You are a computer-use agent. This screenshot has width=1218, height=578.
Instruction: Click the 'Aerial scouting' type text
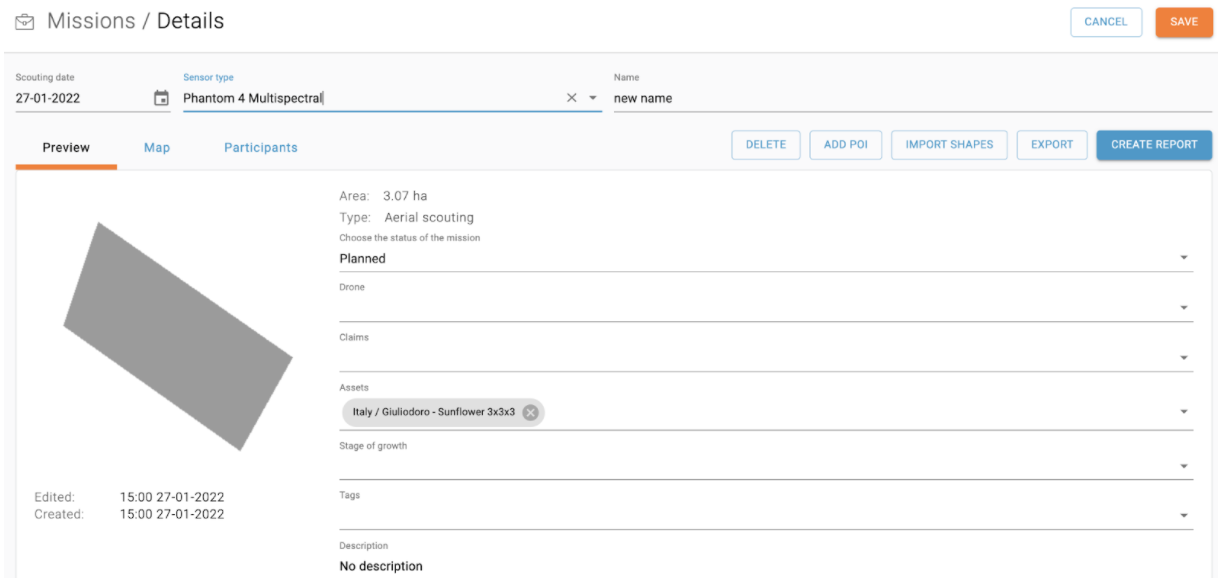(x=429, y=217)
